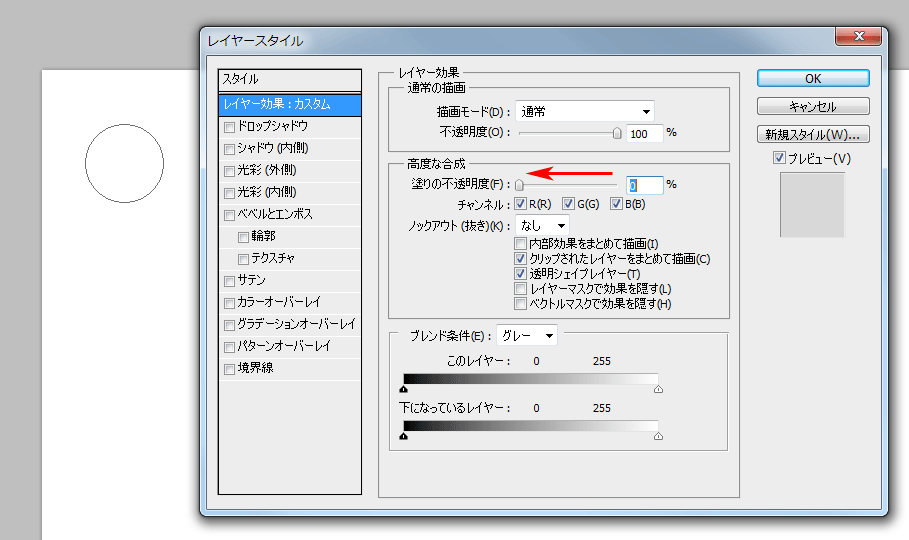The image size is (909, 540).
Task: Enable ベクトルマスクで効果を隠す(H) checkbox
Action: coord(520,304)
